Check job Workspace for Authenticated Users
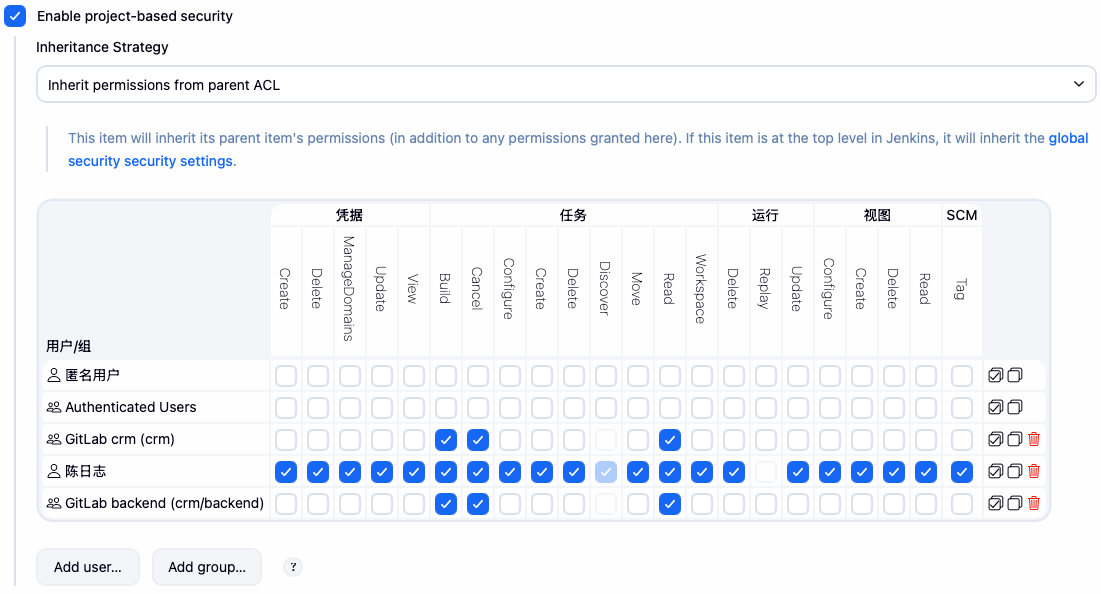1101x594 pixels. 702,408
